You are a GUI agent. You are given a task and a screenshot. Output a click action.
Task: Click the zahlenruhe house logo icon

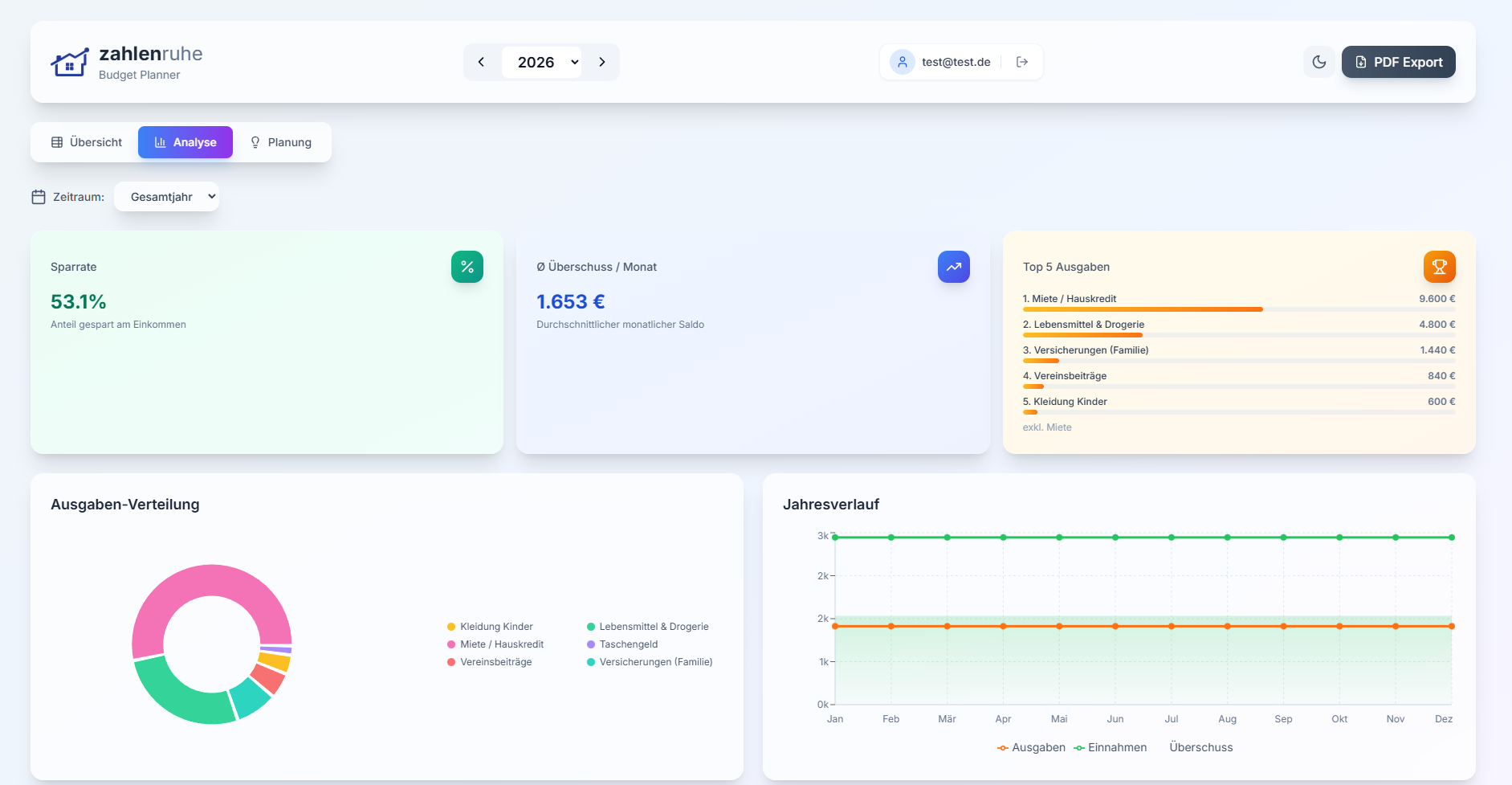(70, 62)
